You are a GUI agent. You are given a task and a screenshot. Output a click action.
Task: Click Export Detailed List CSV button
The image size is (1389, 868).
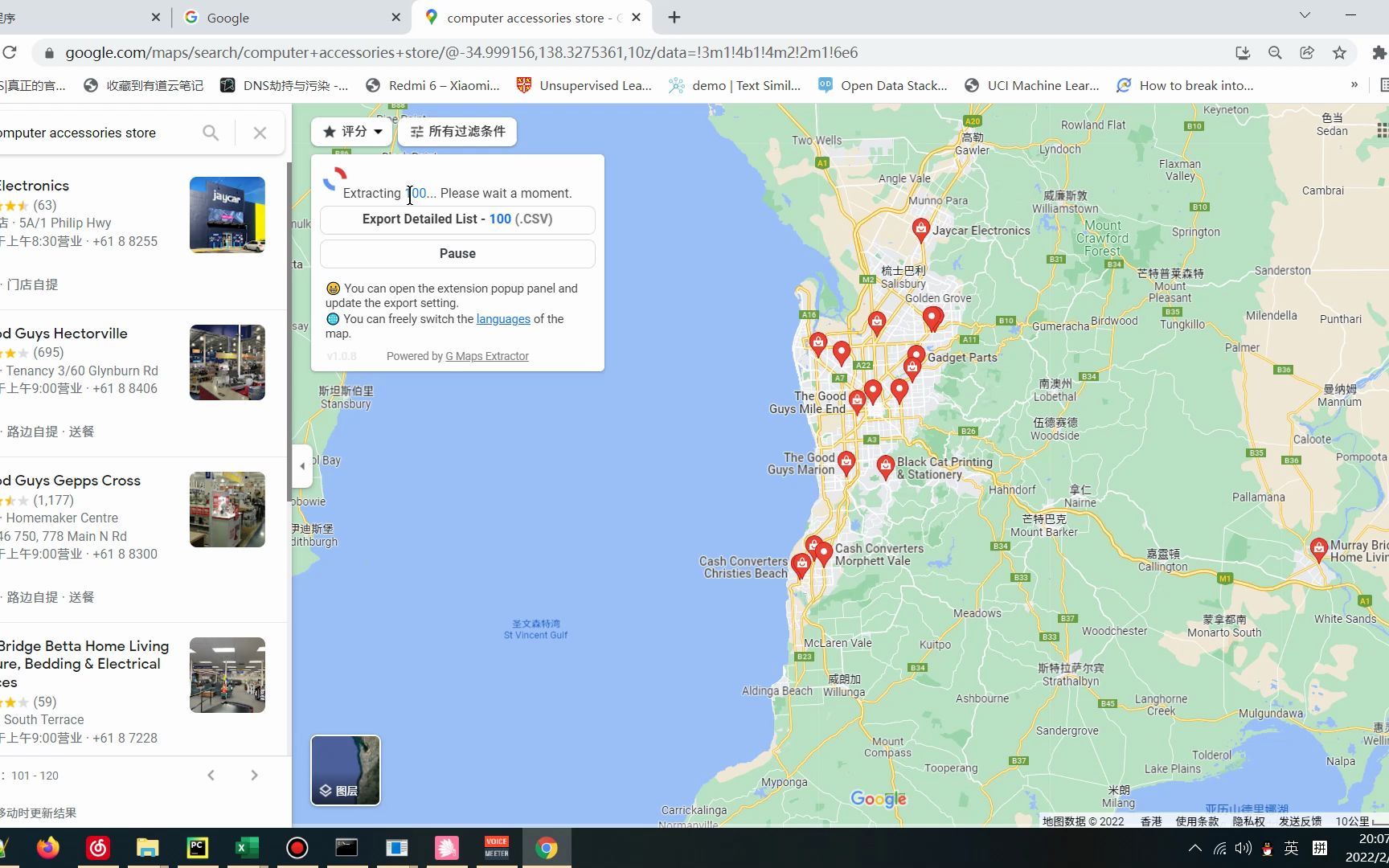point(457,219)
